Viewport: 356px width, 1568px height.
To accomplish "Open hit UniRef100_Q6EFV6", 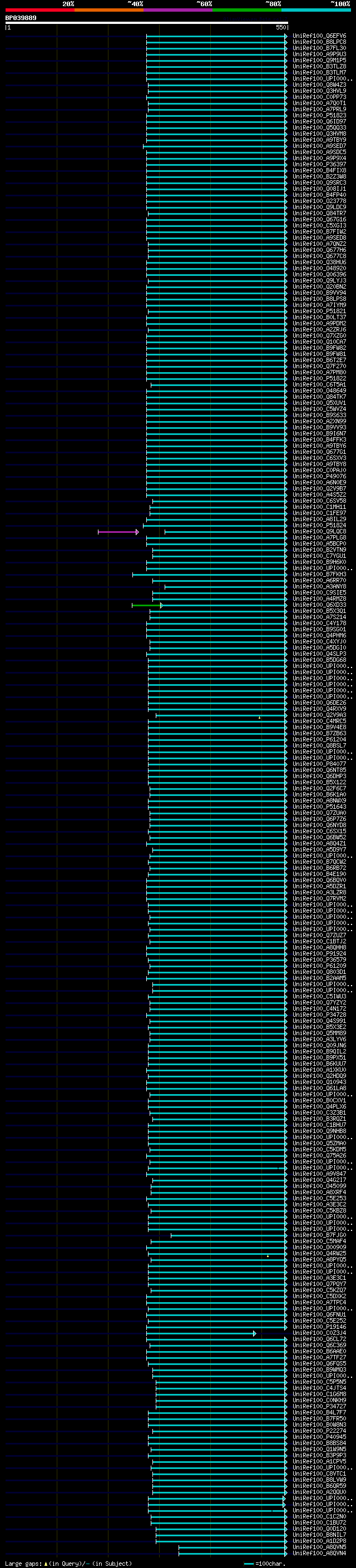I will coord(319,36).
